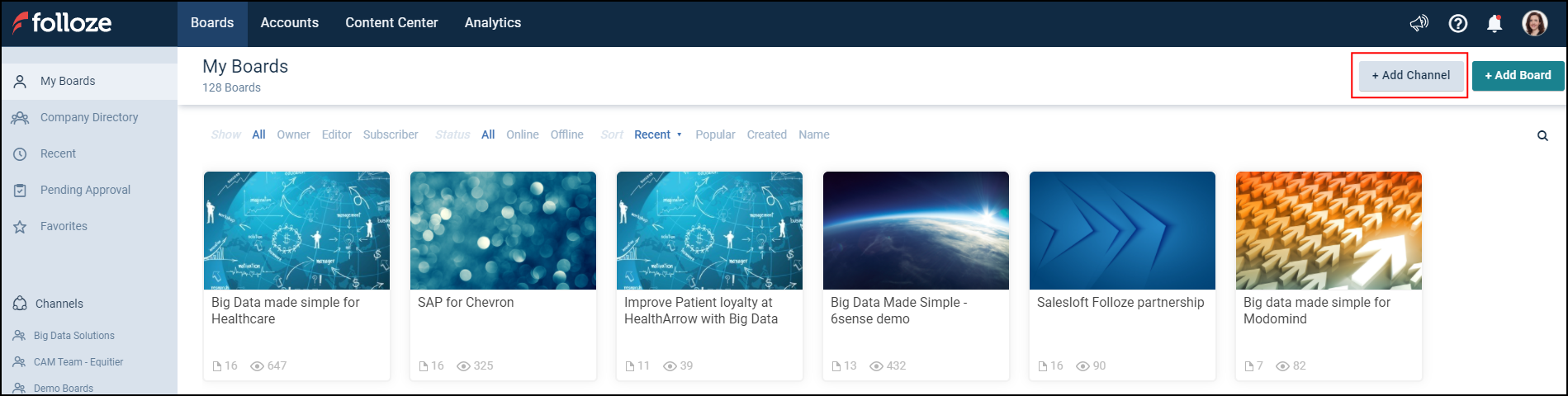Go to the Analytics tab
The image size is (1568, 396).
click(493, 23)
